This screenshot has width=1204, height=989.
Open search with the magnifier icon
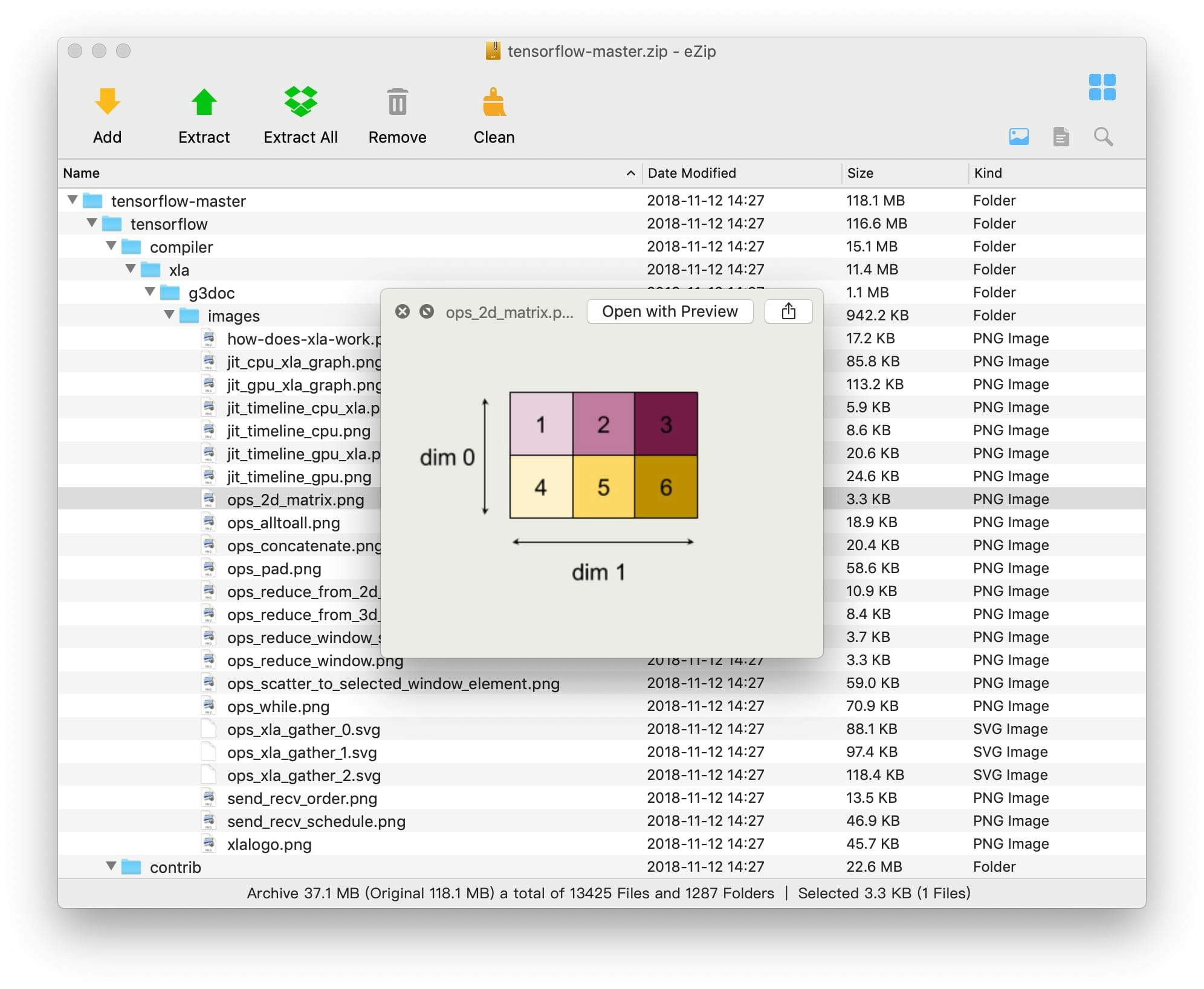pos(1104,136)
